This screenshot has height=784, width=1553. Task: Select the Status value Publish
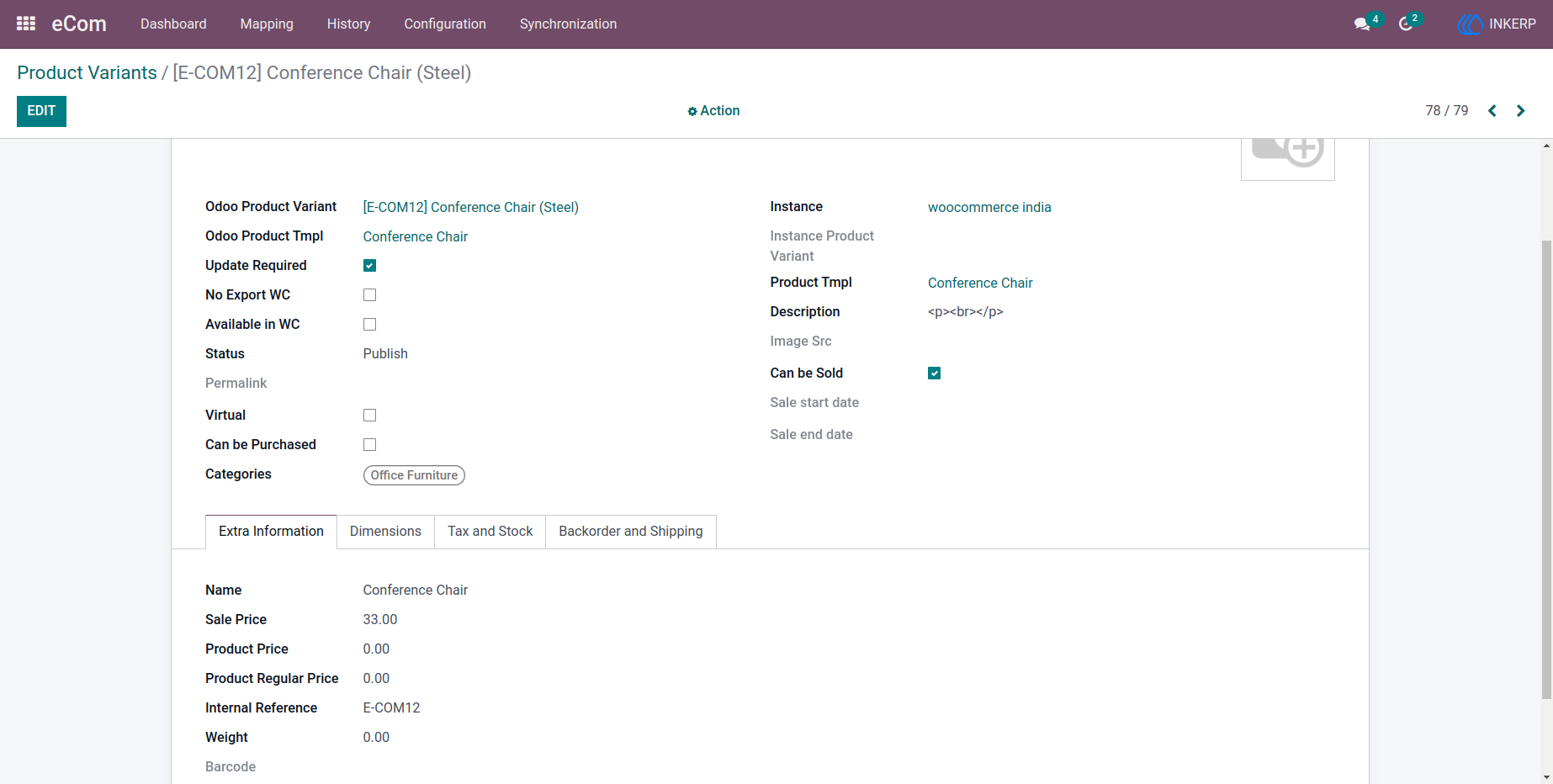(385, 354)
